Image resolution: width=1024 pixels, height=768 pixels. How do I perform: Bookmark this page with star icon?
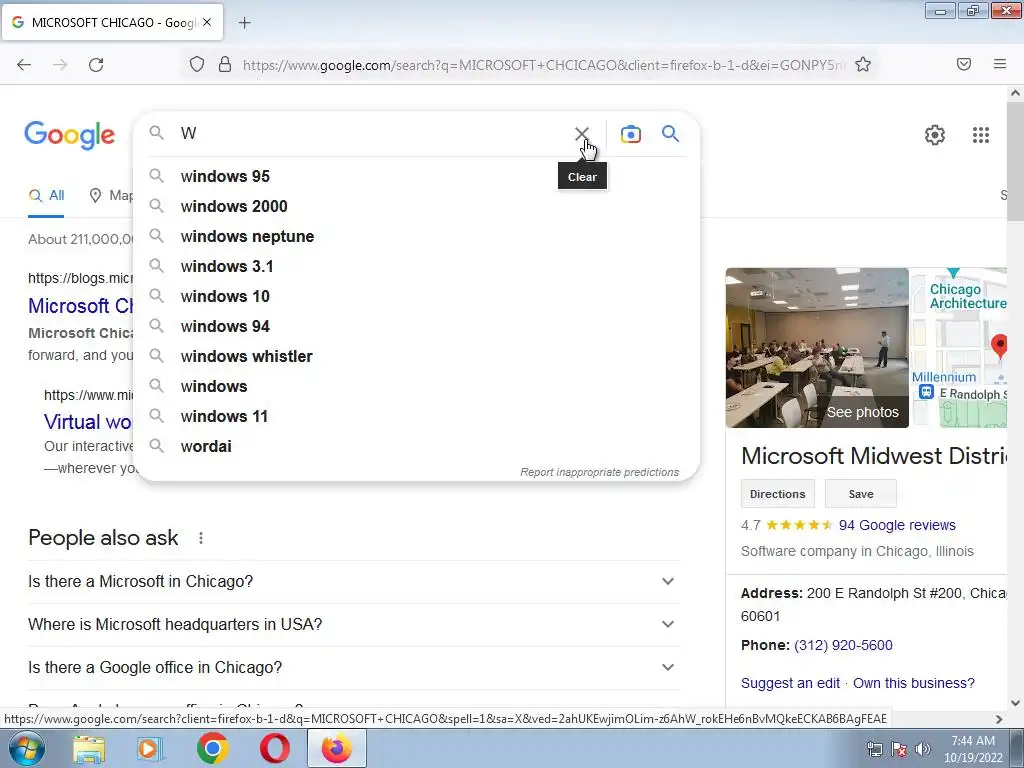(863, 64)
